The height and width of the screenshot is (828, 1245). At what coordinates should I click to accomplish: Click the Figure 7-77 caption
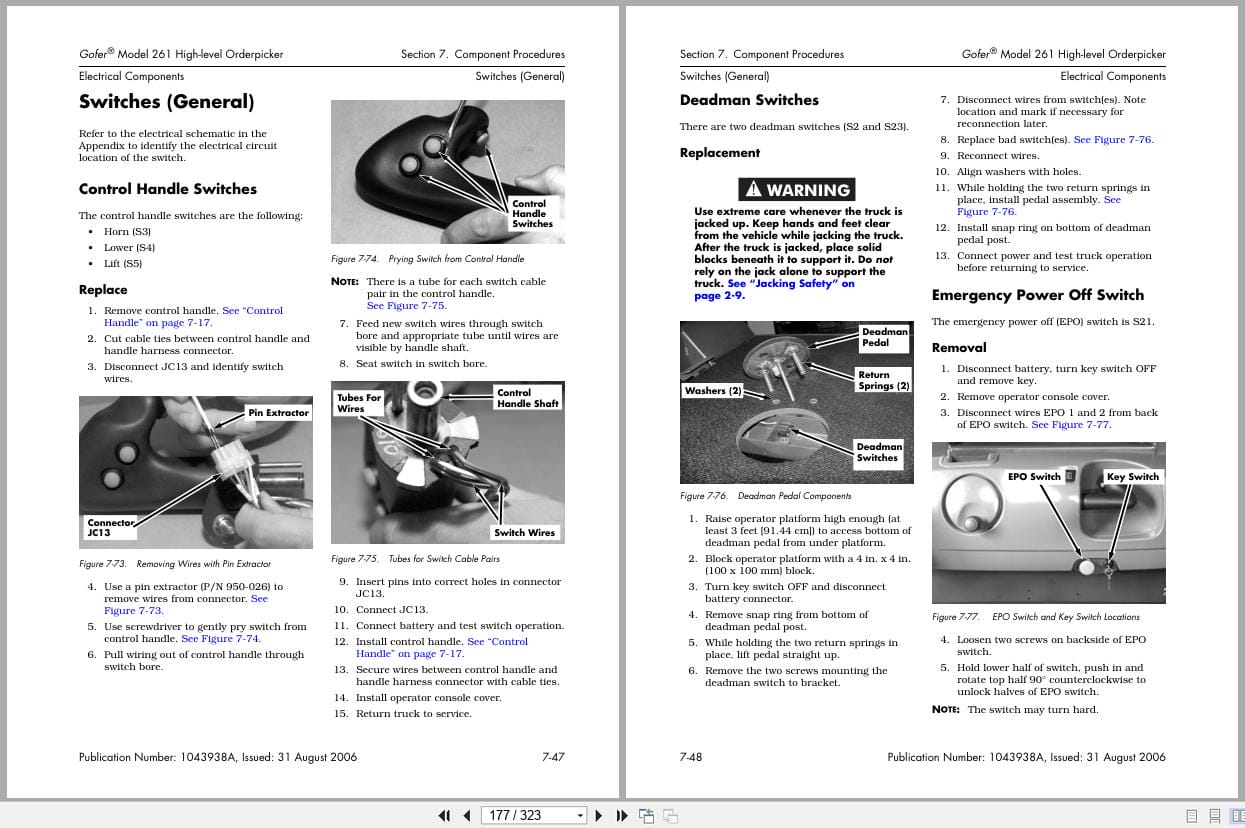pos(1036,617)
